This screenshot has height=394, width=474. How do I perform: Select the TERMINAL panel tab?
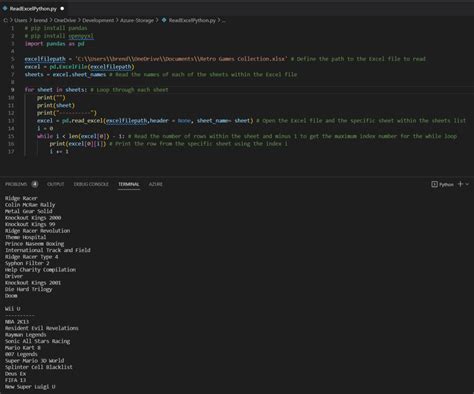129,184
